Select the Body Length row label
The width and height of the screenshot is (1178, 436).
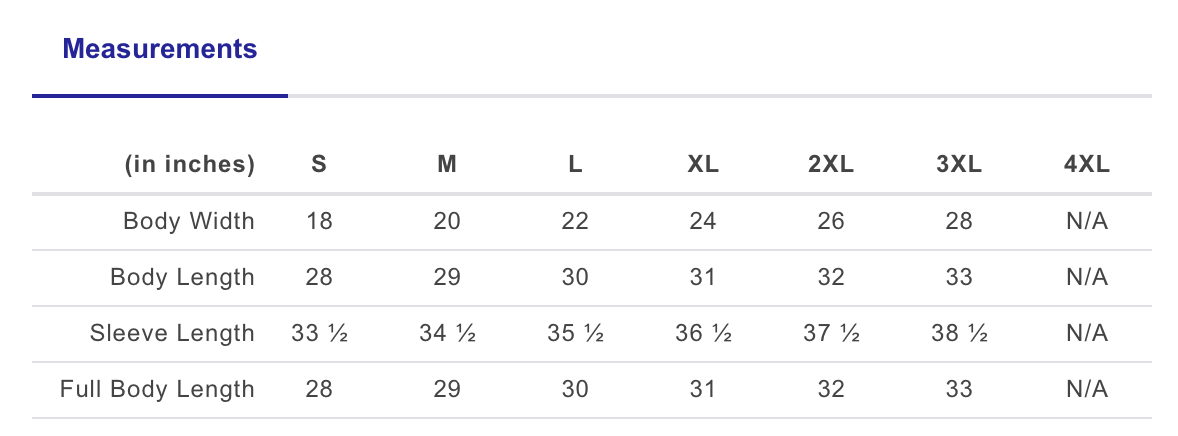point(183,277)
